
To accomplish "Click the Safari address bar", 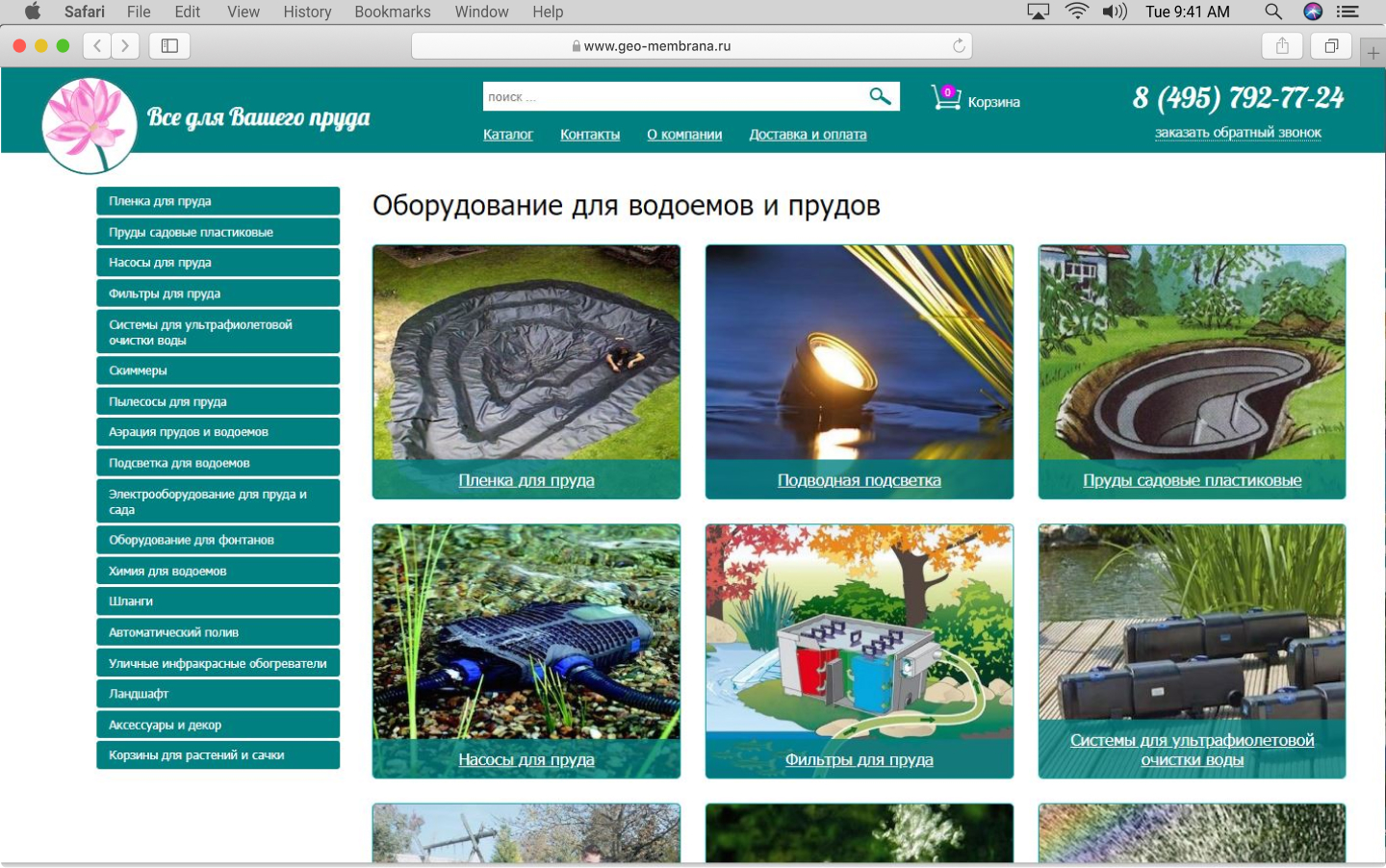I will click(691, 46).
